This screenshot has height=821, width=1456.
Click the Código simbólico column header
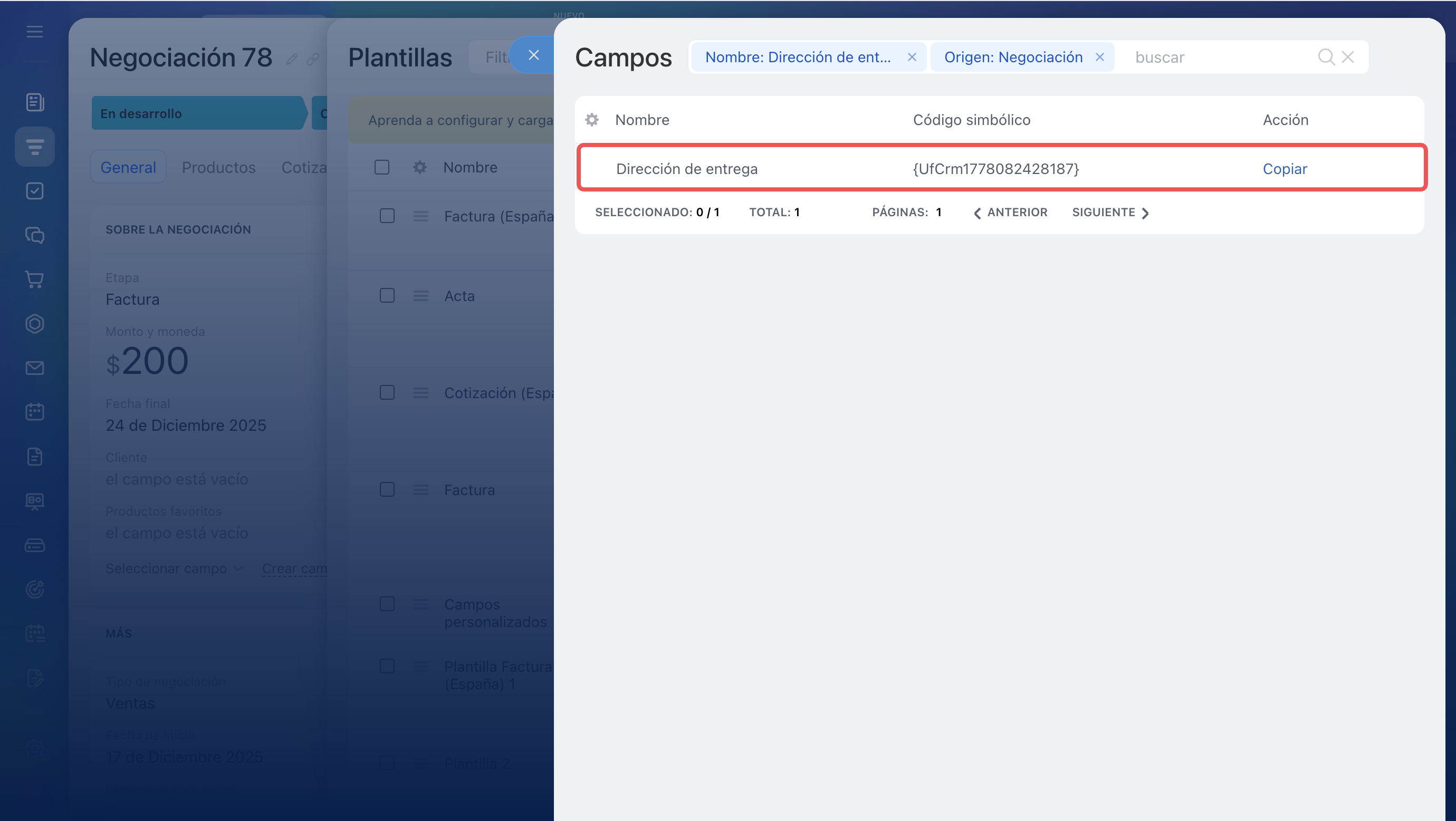pyautogui.click(x=972, y=120)
